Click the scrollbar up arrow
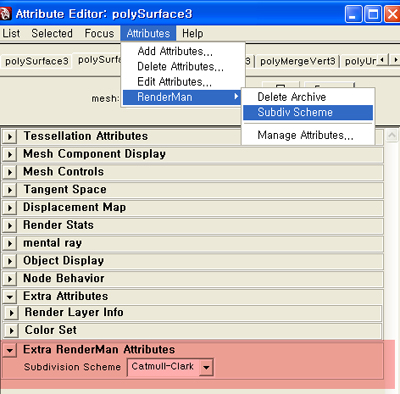This screenshot has width=400, height=394. (x=392, y=135)
